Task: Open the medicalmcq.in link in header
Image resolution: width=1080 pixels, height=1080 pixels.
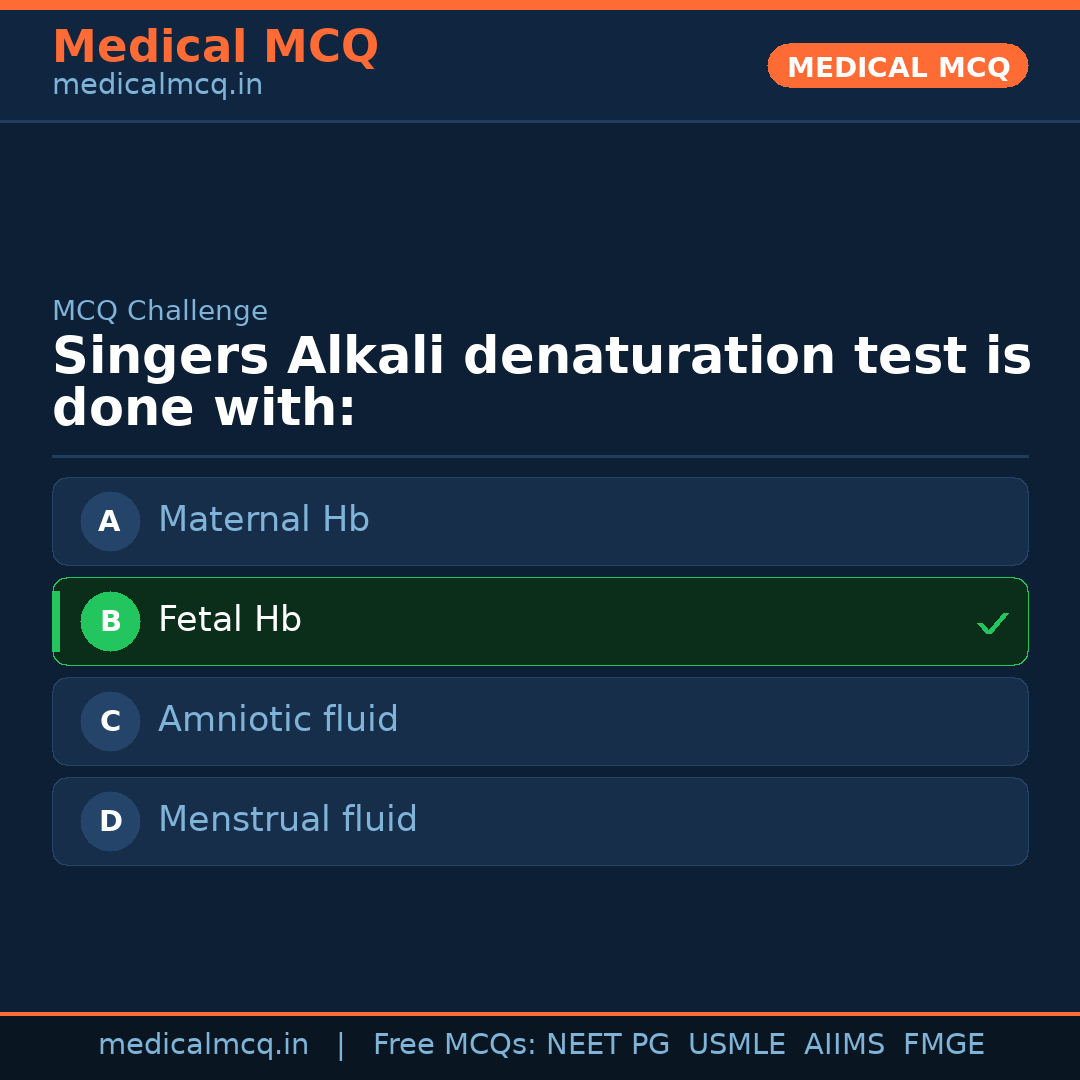Action: pyautogui.click(x=157, y=84)
